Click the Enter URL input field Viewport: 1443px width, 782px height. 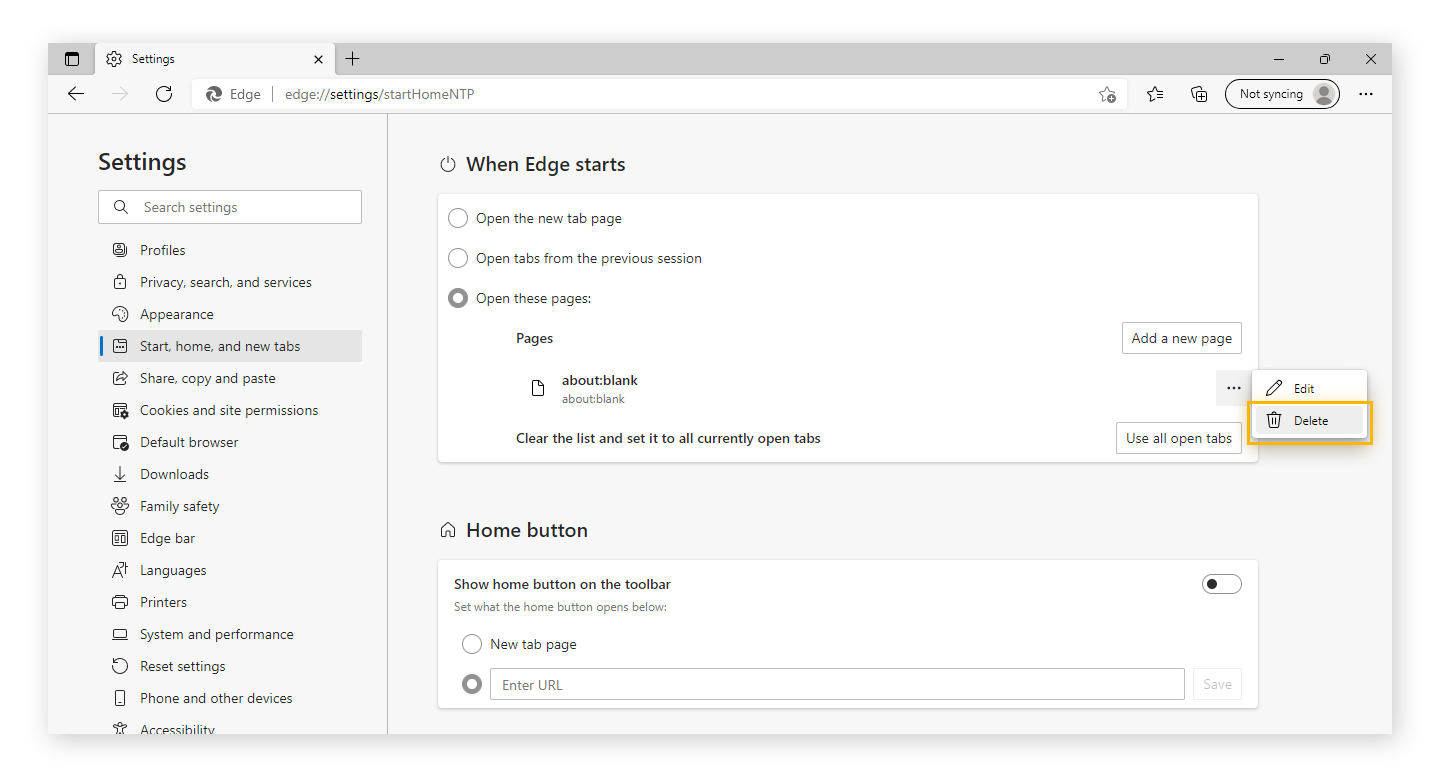point(837,683)
